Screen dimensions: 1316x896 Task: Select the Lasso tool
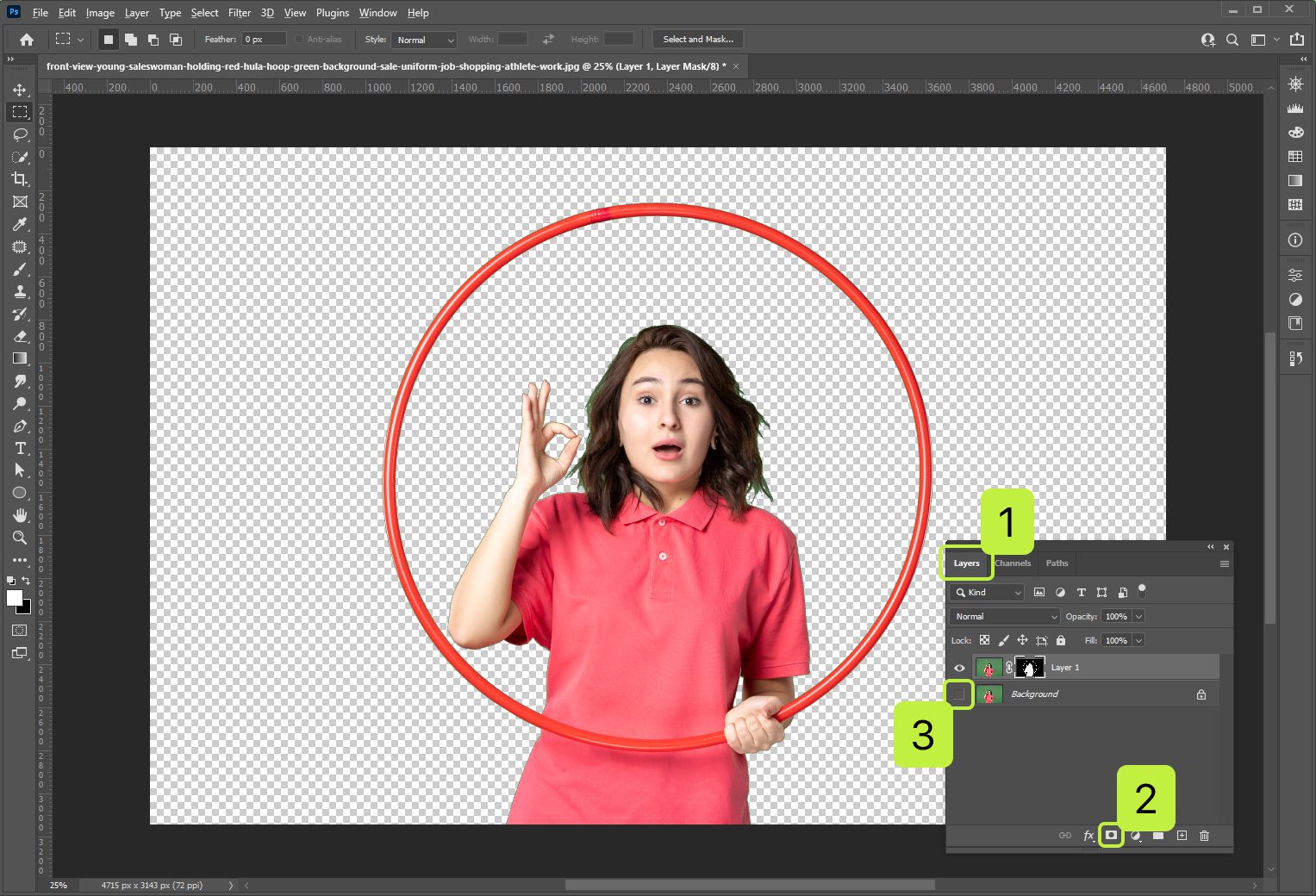20,134
